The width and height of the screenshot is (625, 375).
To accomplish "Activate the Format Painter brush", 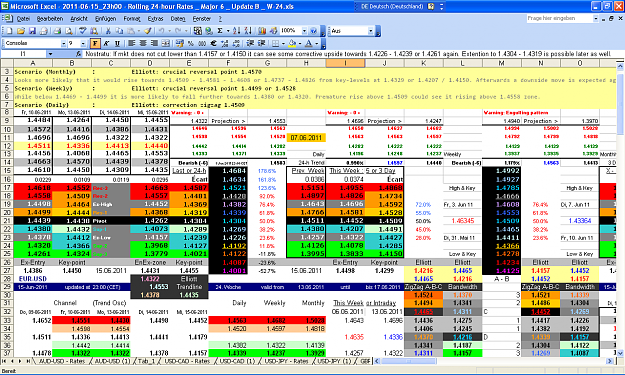I will pos(147,31).
